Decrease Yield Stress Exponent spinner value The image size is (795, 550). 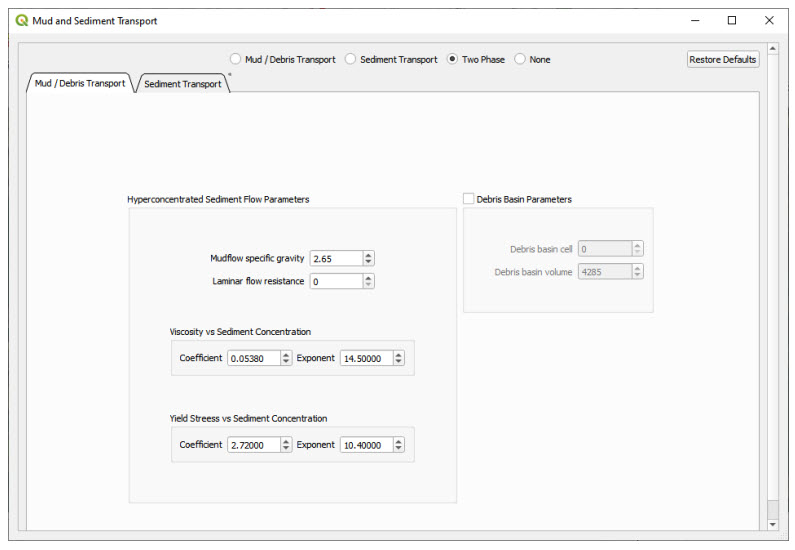click(399, 449)
